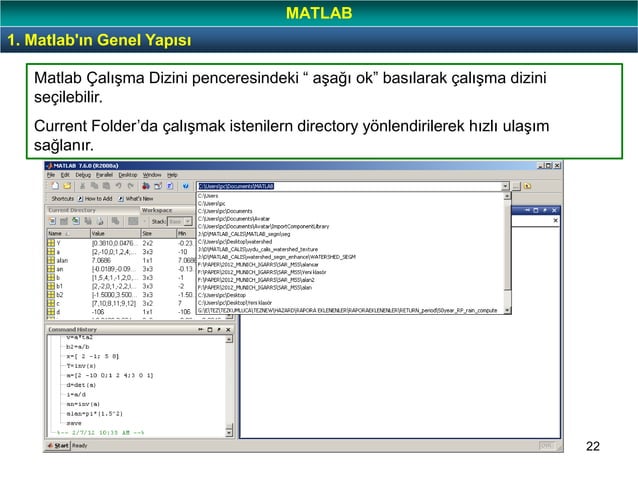638x479 pixels.
Task: Click the Undo arrow icon
Action: click(118, 186)
